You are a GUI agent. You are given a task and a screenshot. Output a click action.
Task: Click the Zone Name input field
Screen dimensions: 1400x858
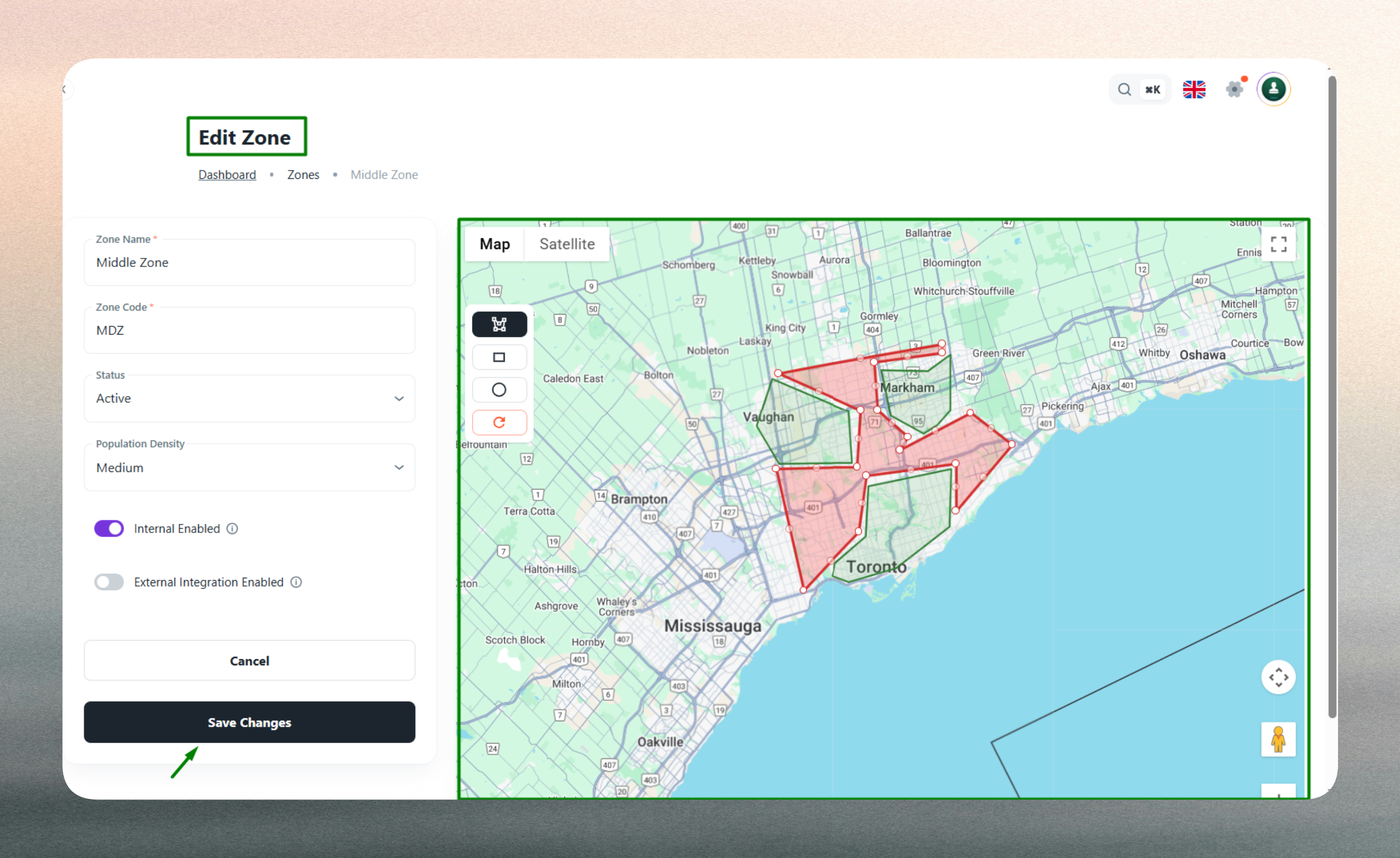pyautogui.click(x=249, y=263)
